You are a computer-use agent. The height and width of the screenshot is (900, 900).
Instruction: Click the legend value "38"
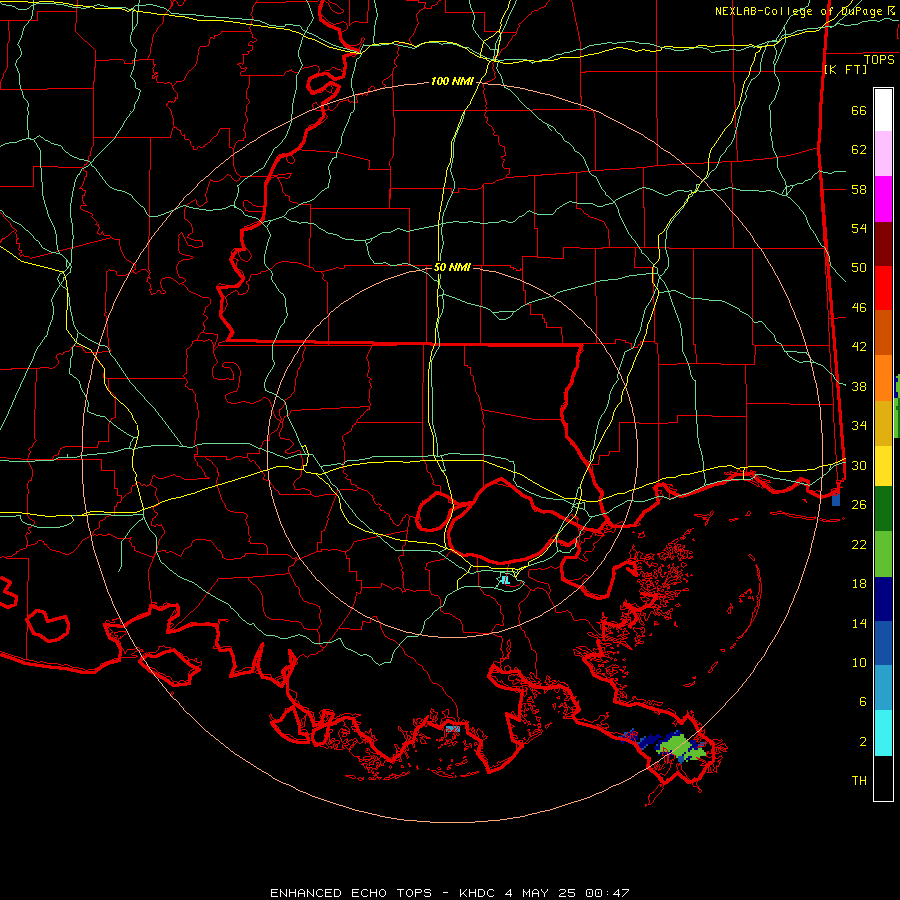tap(859, 386)
